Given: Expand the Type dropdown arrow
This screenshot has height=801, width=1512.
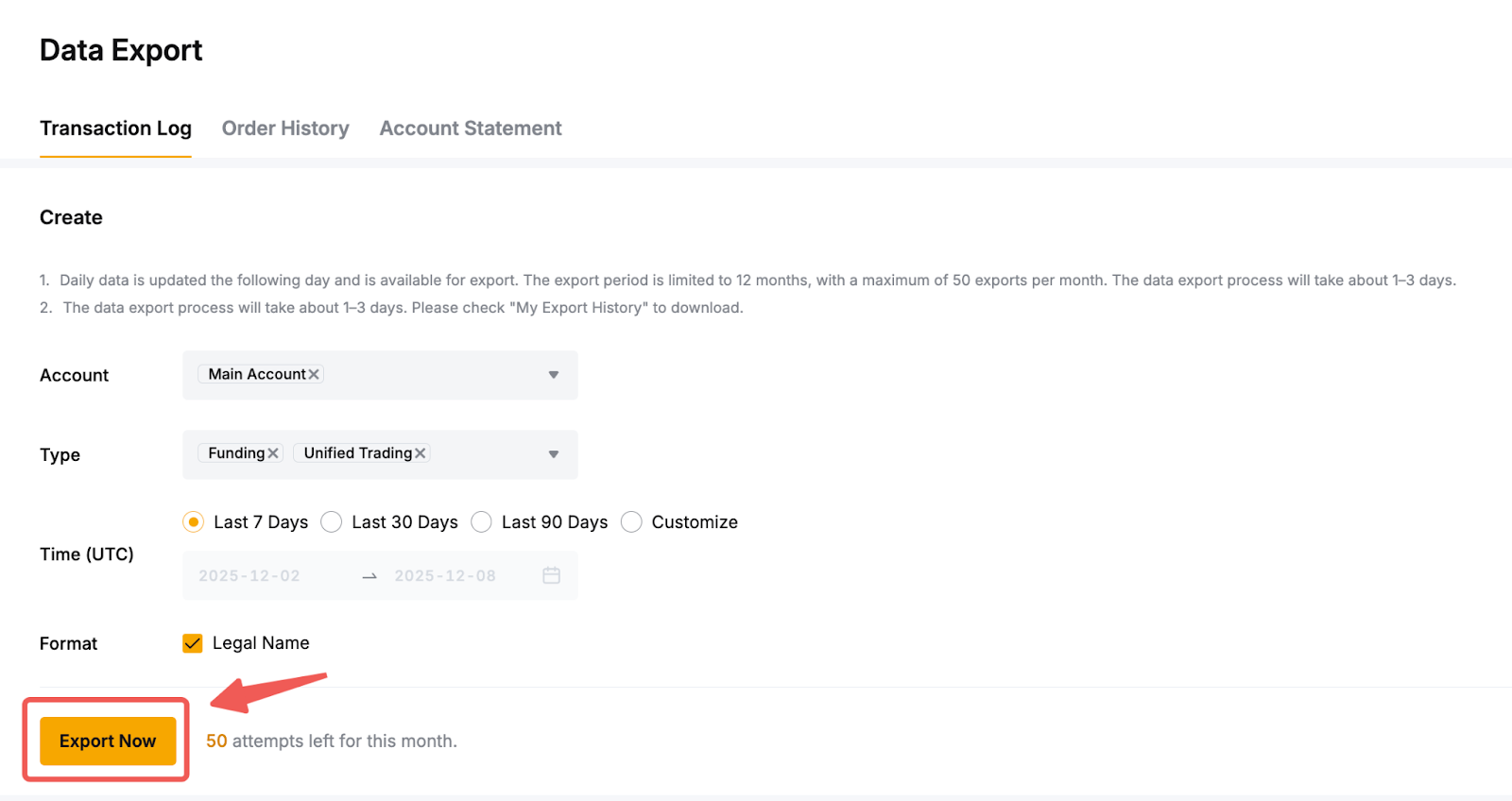Looking at the screenshot, I should coord(554,454).
